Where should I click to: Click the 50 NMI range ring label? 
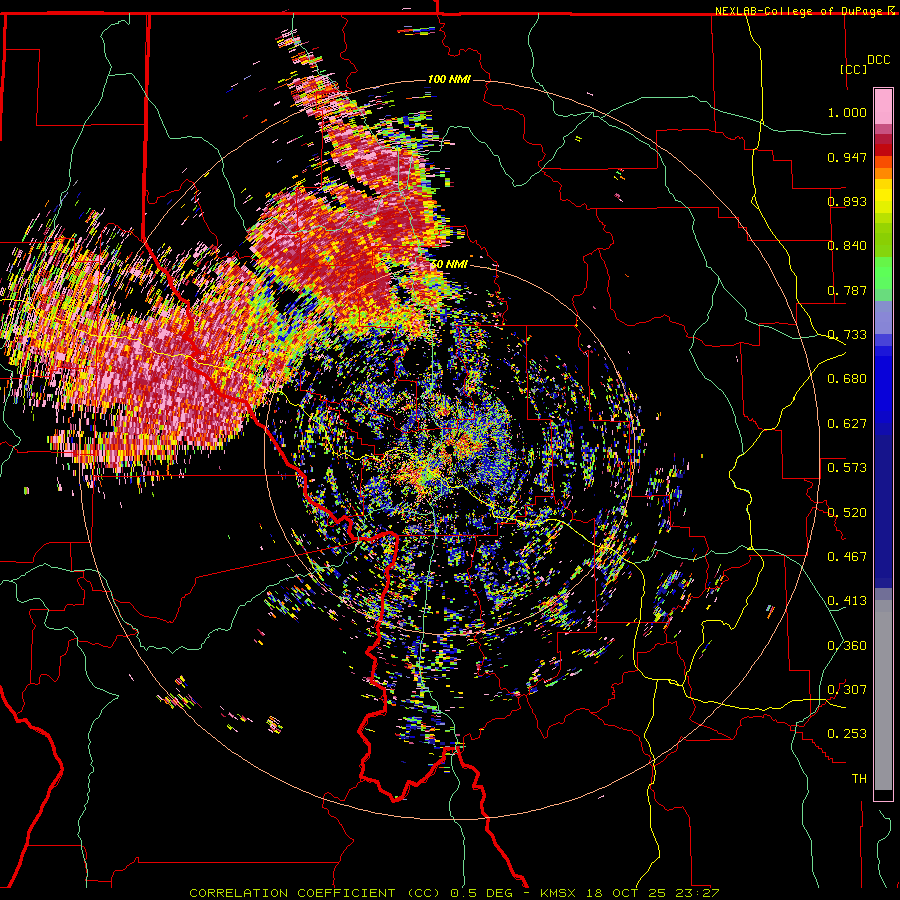click(449, 264)
